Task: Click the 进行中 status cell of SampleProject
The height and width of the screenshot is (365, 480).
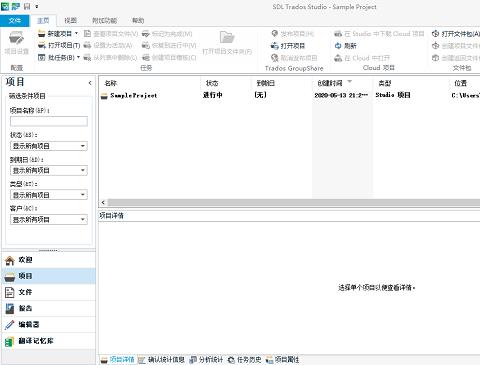Action: (x=213, y=95)
